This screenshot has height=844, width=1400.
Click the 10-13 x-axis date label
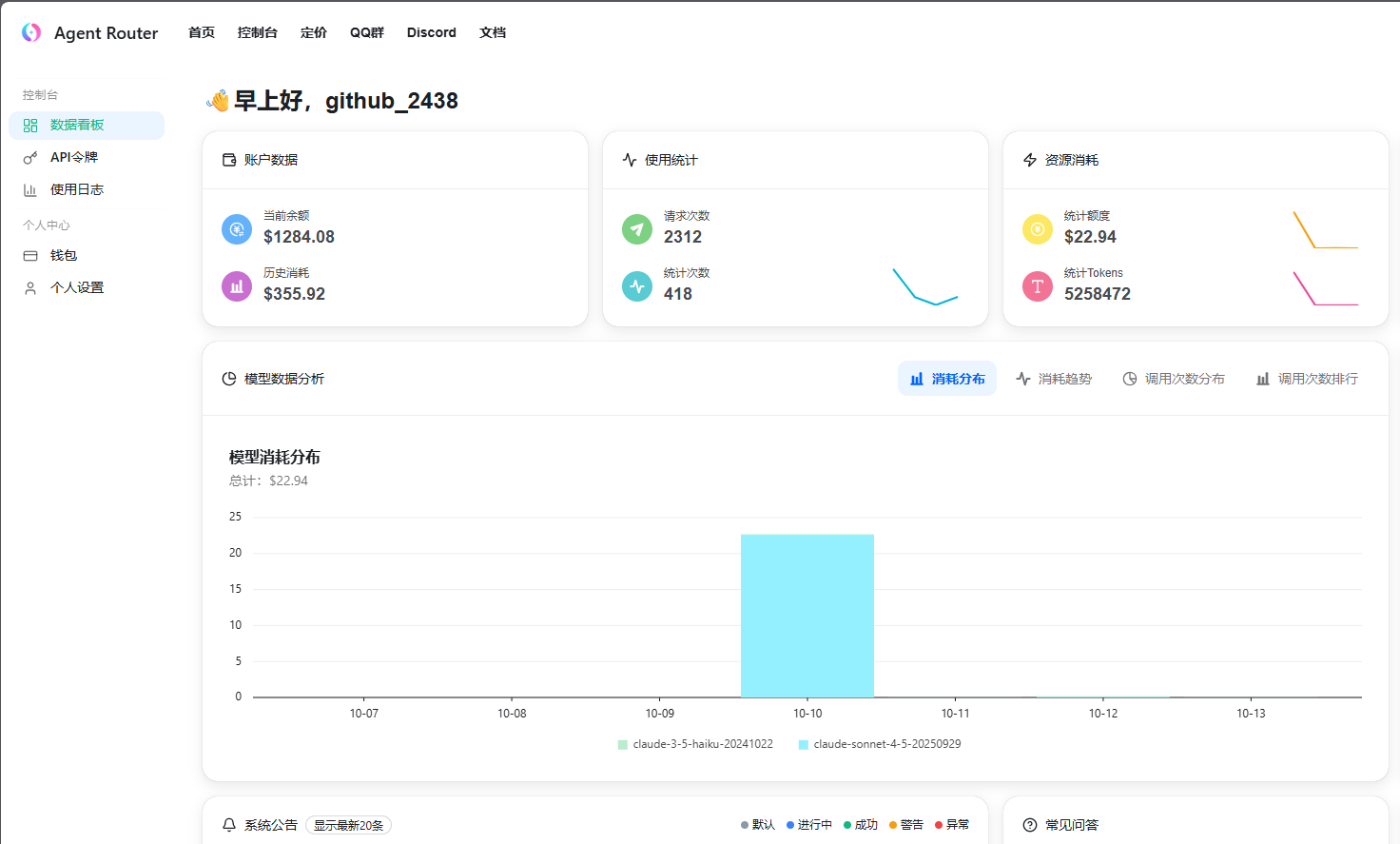1252,714
